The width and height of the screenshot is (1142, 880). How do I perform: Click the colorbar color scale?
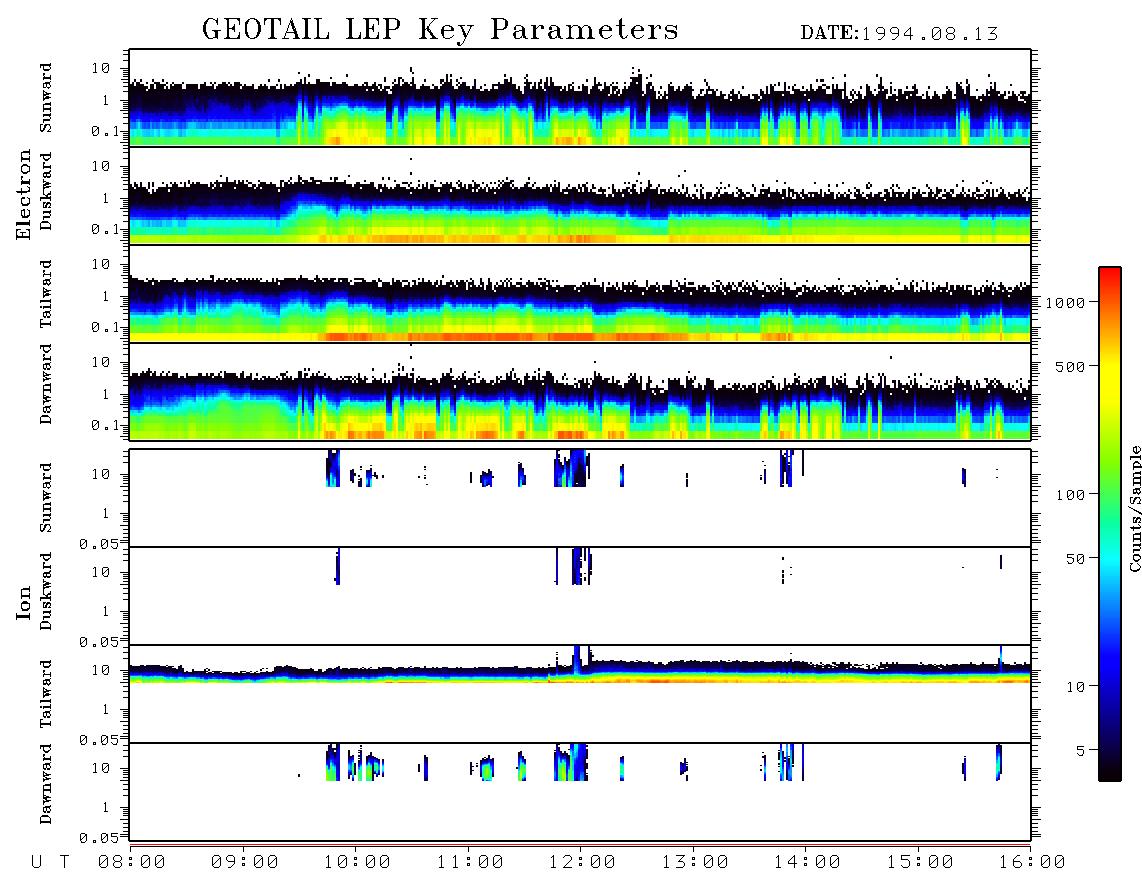pos(1109,524)
